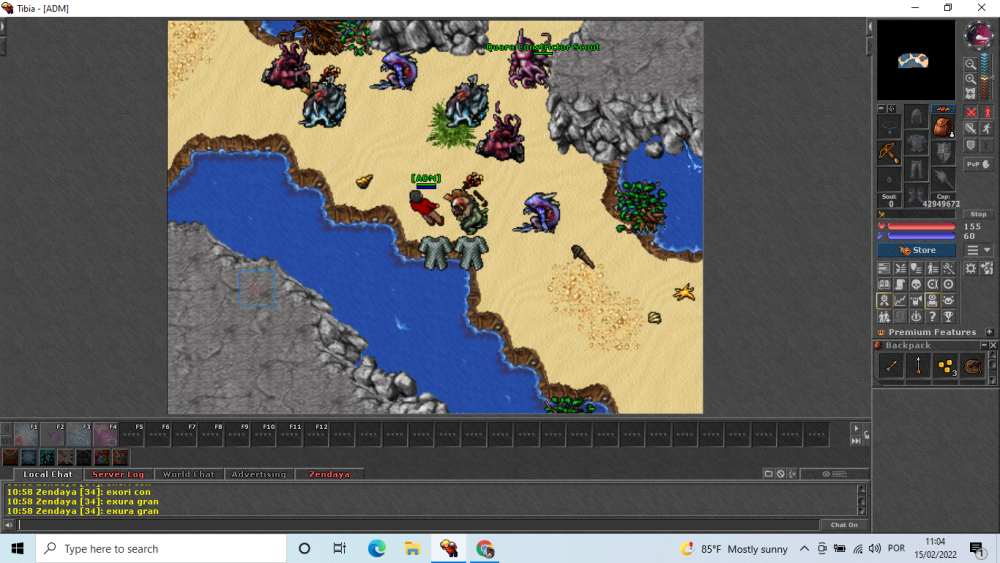The width and height of the screenshot is (1000, 563).
Task: Click the Stop button
Action: [x=979, y=214]
